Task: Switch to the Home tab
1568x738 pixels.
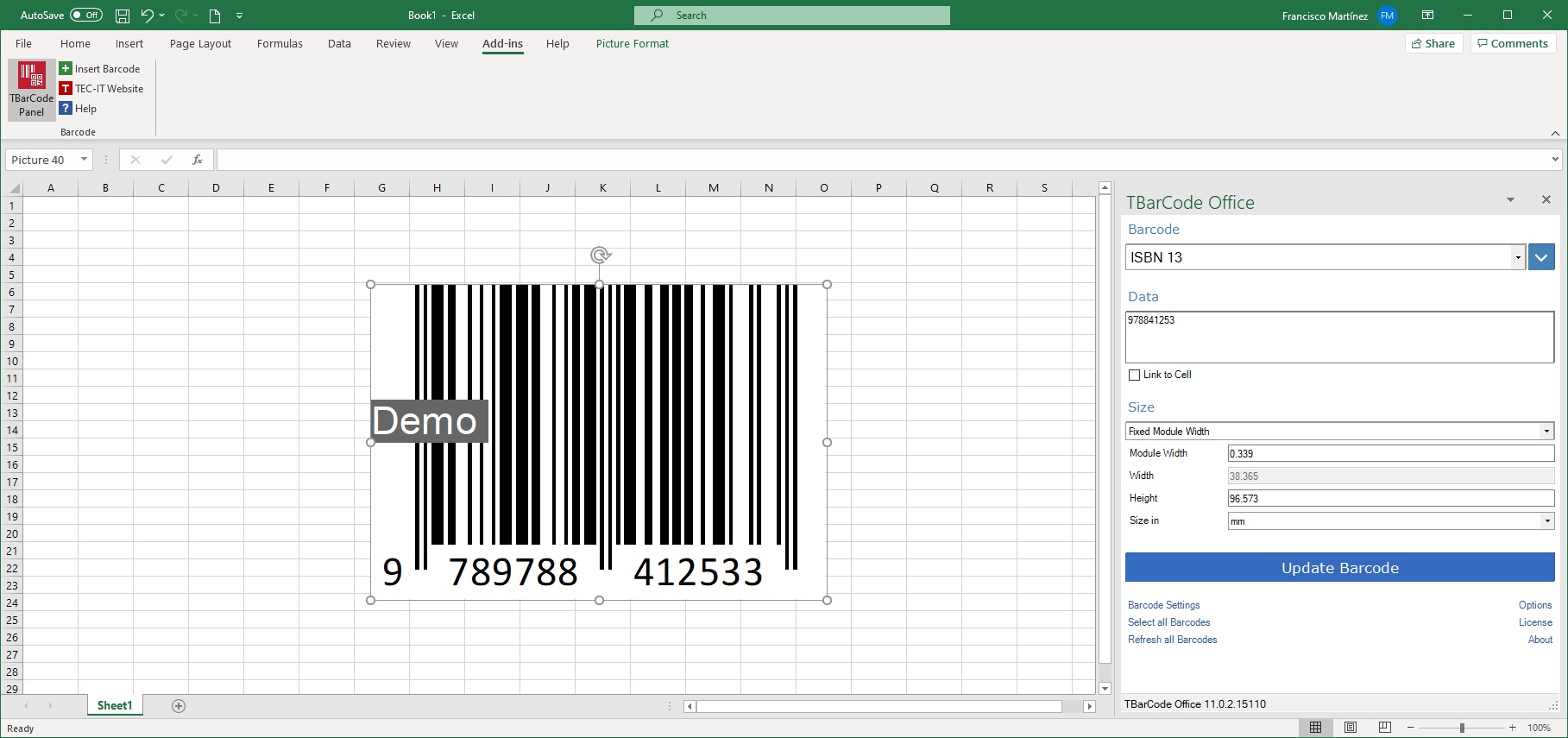Action: (x=75, y=43)
